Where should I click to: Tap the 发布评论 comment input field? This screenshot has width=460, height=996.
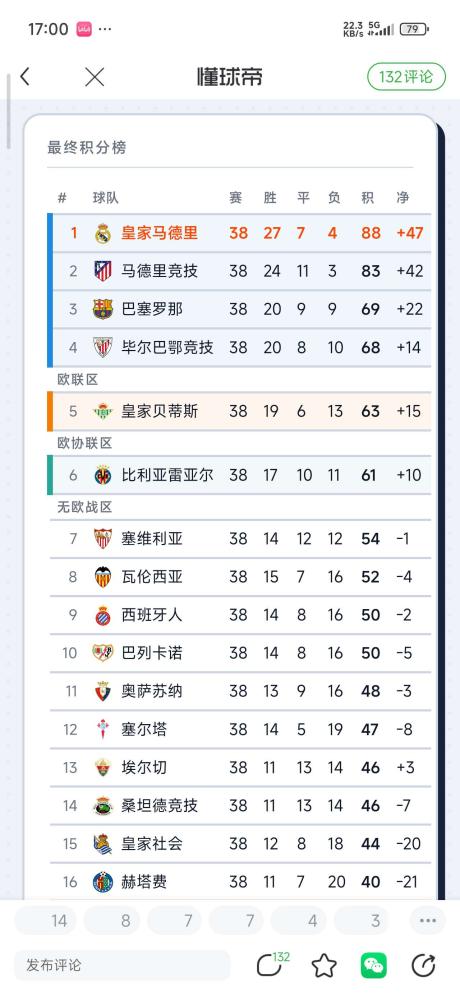pos(122,966)
